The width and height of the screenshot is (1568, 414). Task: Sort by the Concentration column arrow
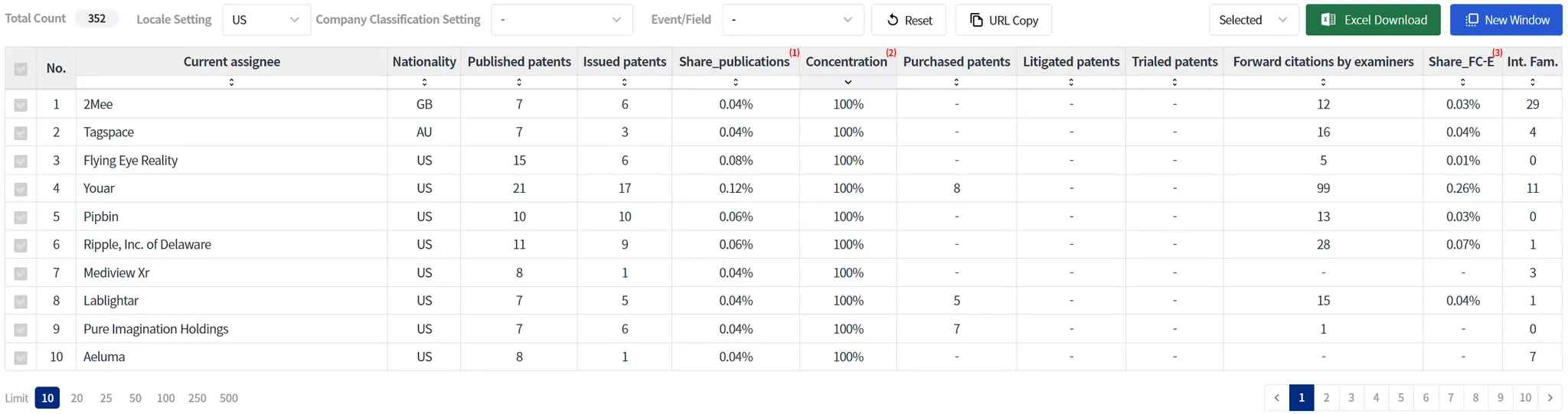848,82
